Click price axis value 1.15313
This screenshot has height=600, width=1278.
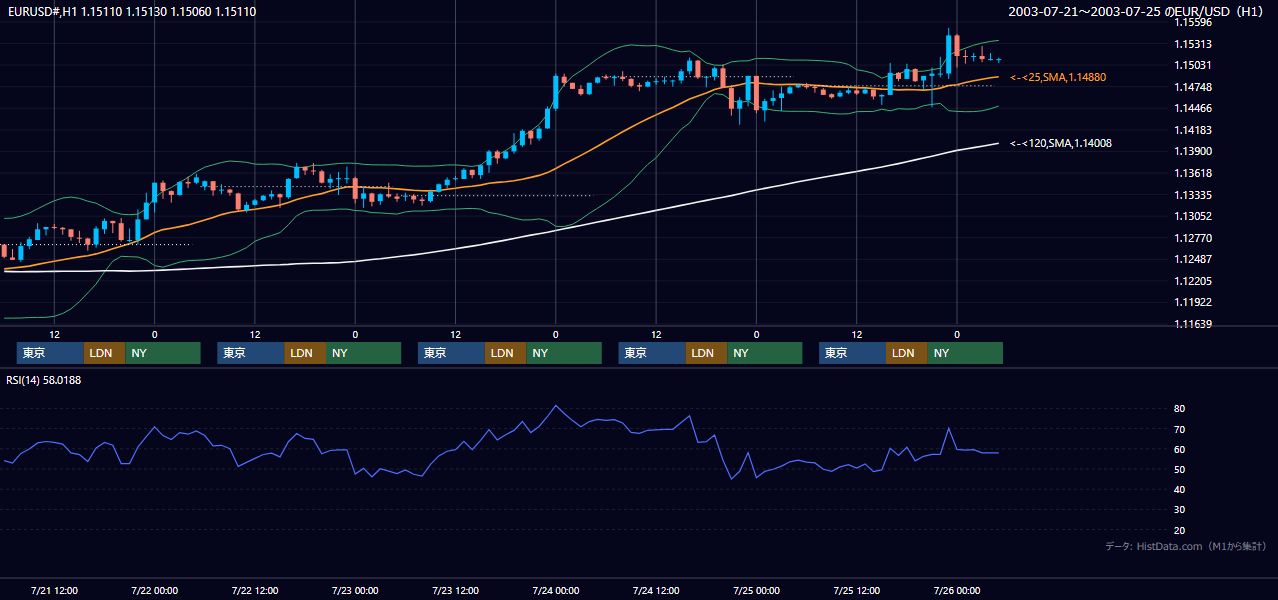(x=1192, y=44)
